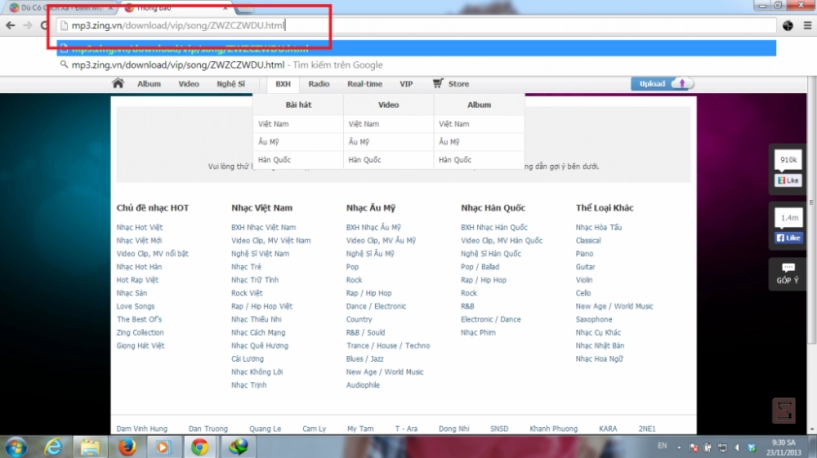The height and width of the screenshot is (458, 817).
Task: Open Nhạc Trịnh link
Action: (249, 385)
